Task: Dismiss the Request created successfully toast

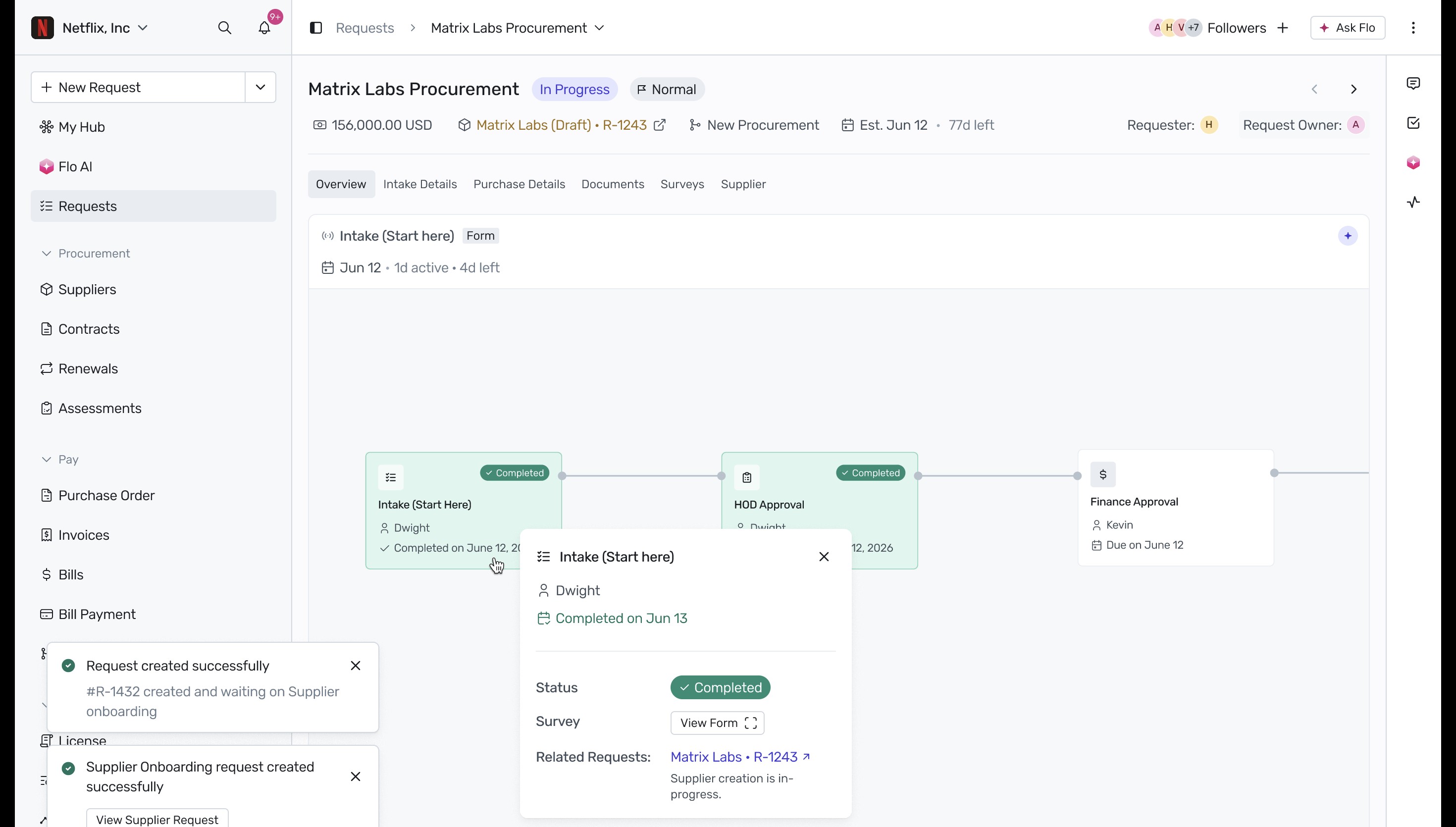Action: [356, 666]
